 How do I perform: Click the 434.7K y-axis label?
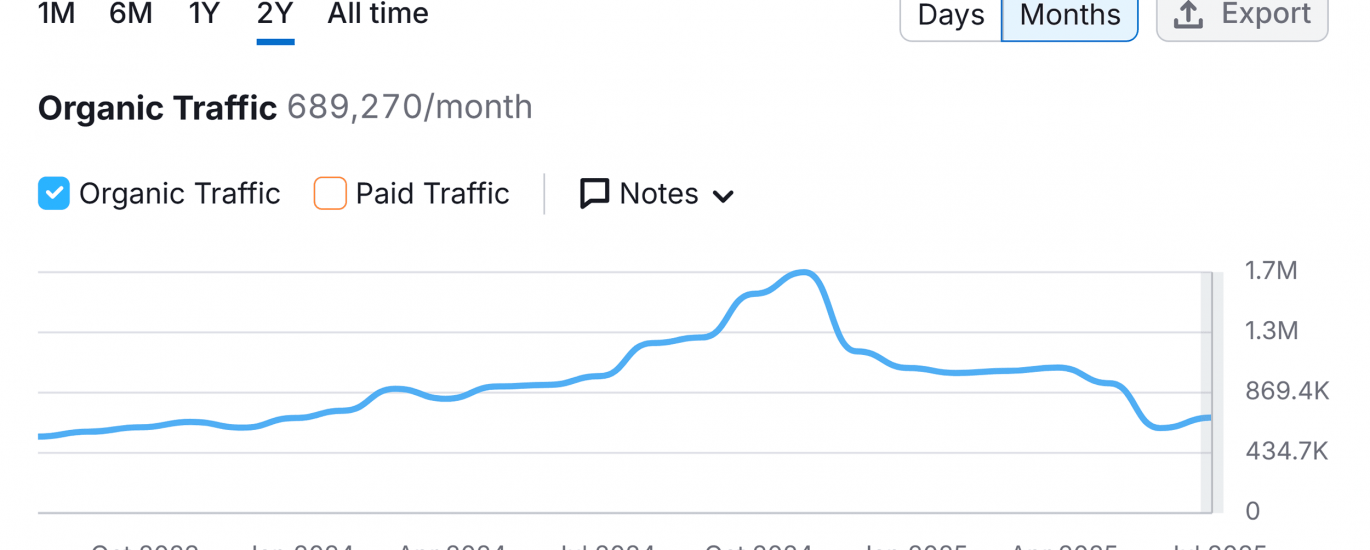coord(1286,451)
